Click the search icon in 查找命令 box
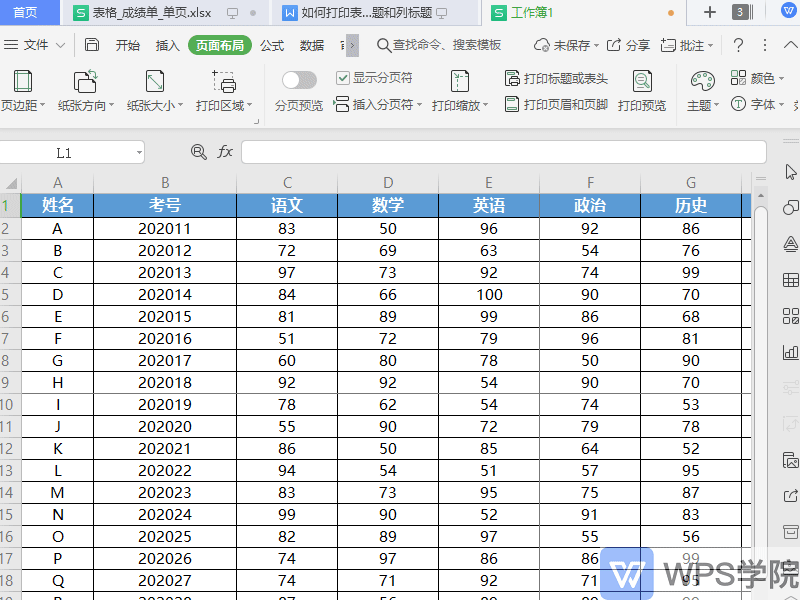The image size is (800, 600). [384, 45]
